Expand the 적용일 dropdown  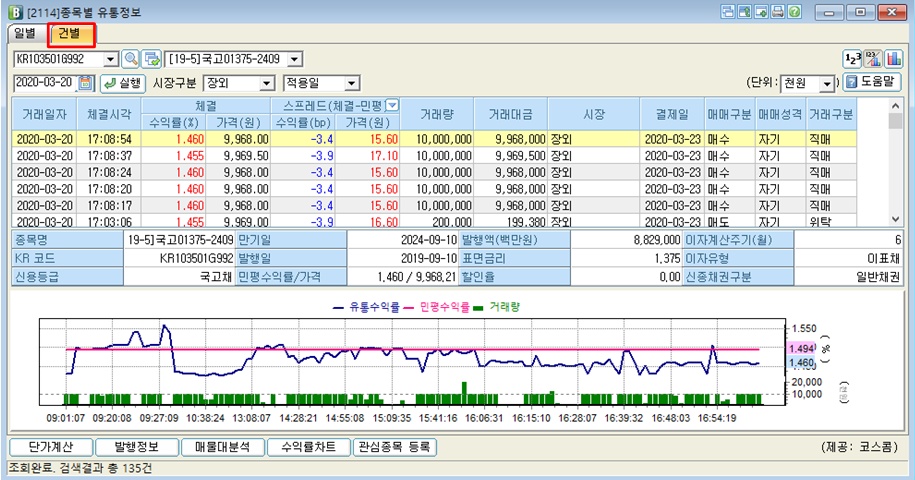click(x=351, y=83)
